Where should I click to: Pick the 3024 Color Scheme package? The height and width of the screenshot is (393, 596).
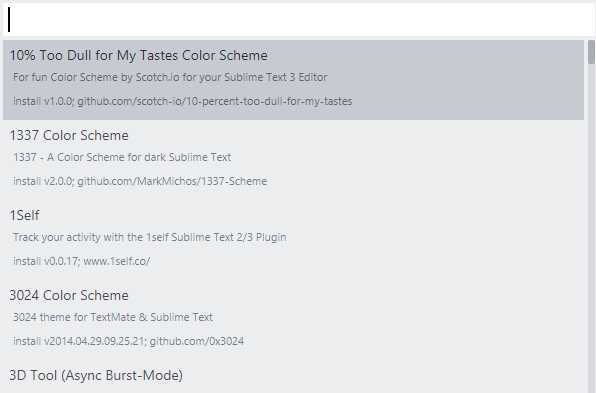pyautogui.click(x=293, y=320)
